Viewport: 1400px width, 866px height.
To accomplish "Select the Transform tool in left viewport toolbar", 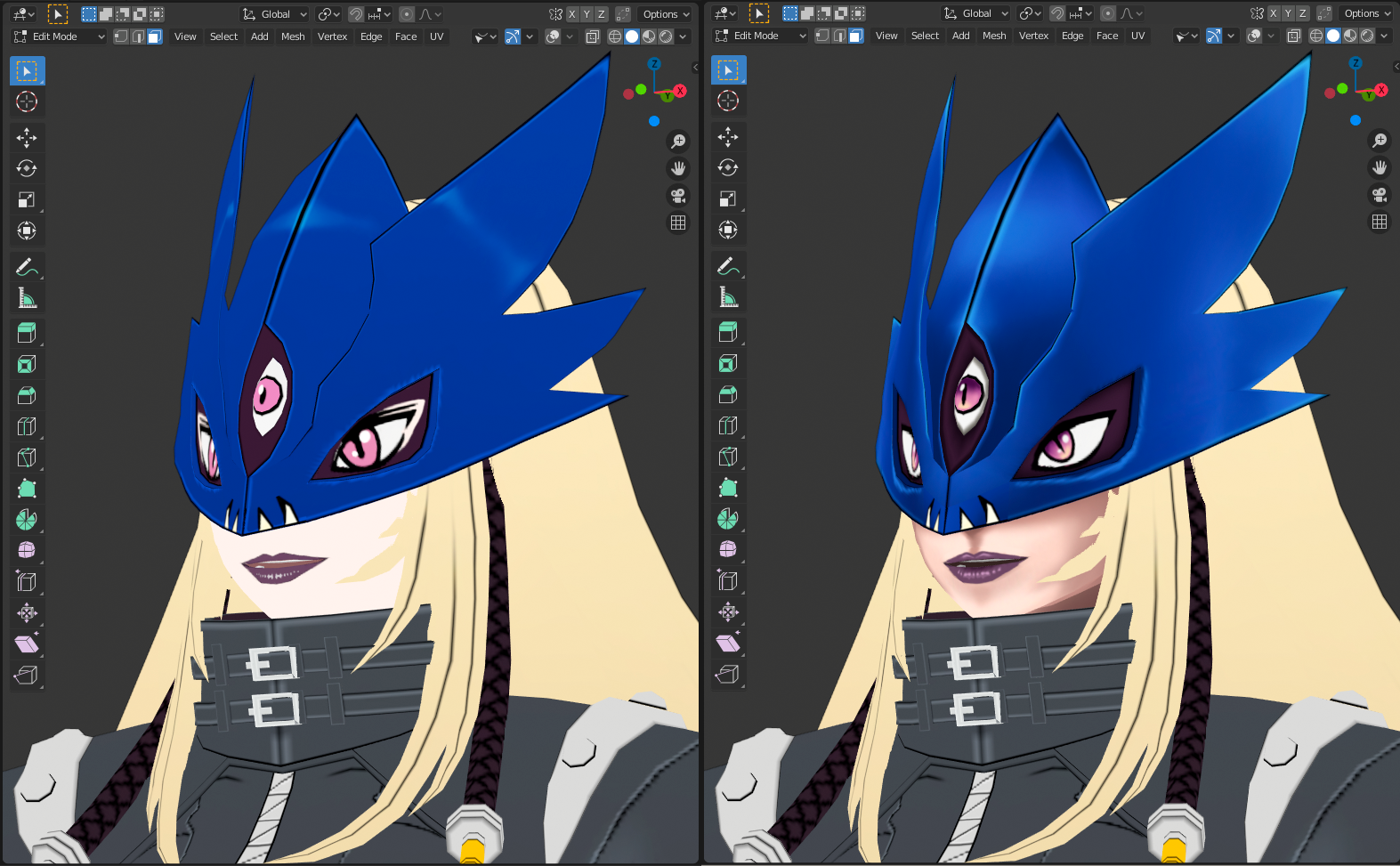I will (27, 231).
